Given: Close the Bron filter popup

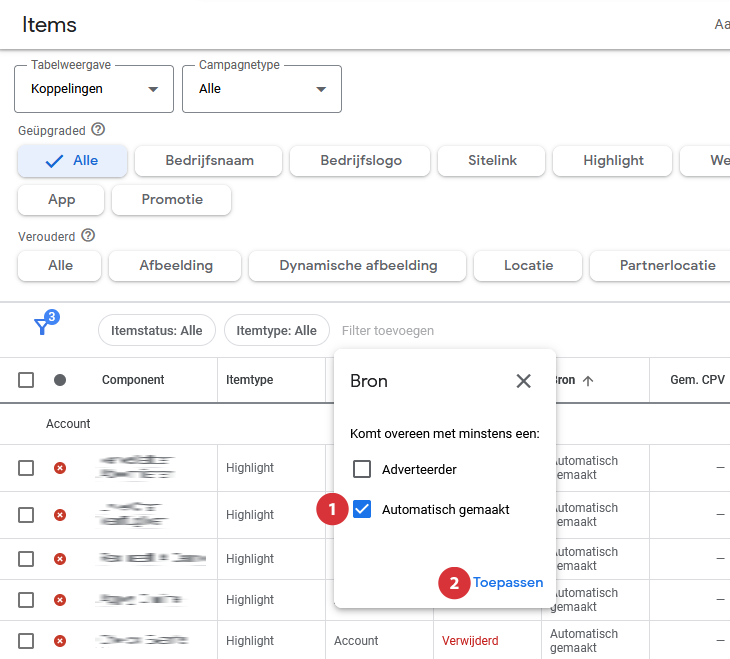Looking at the screenshot, I should tap(523, 381).
